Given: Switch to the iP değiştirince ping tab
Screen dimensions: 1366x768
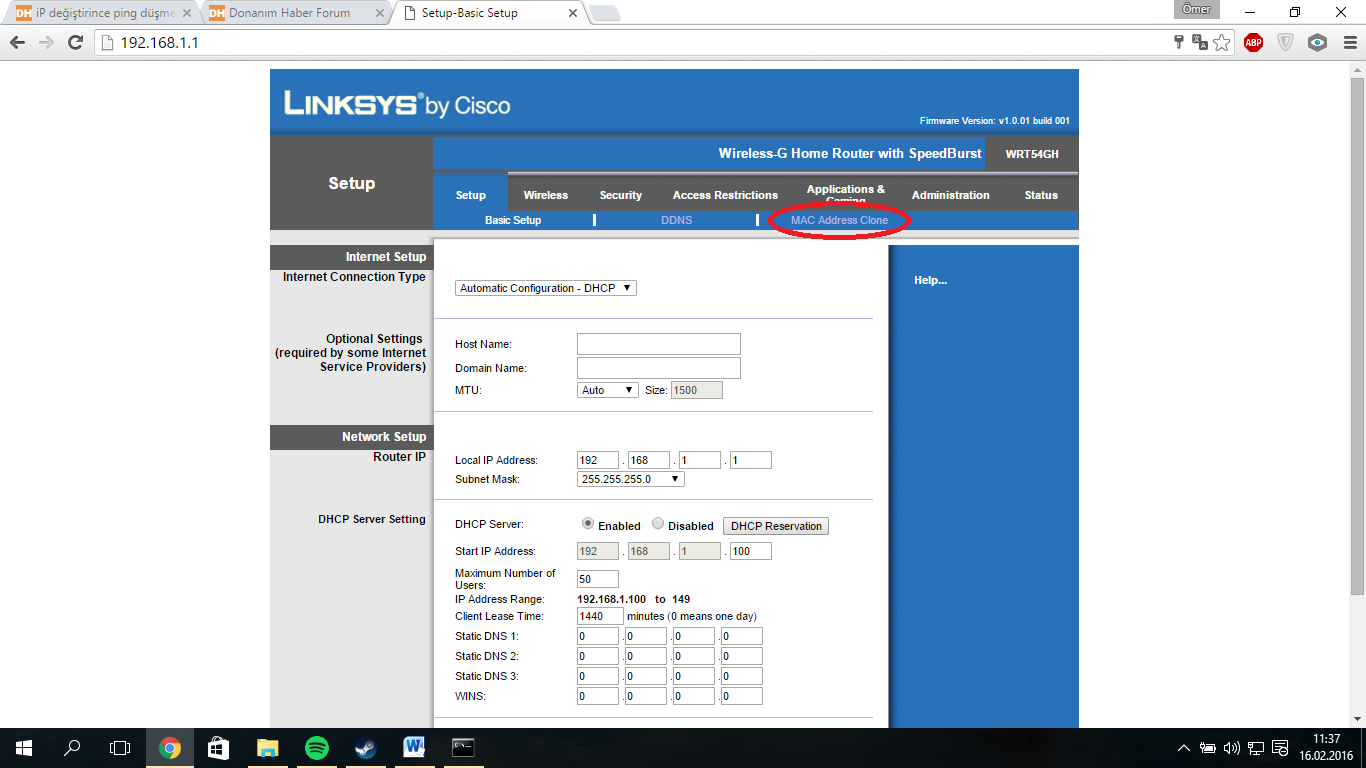Looking at the screenshot, I should [x=105, y=13].
